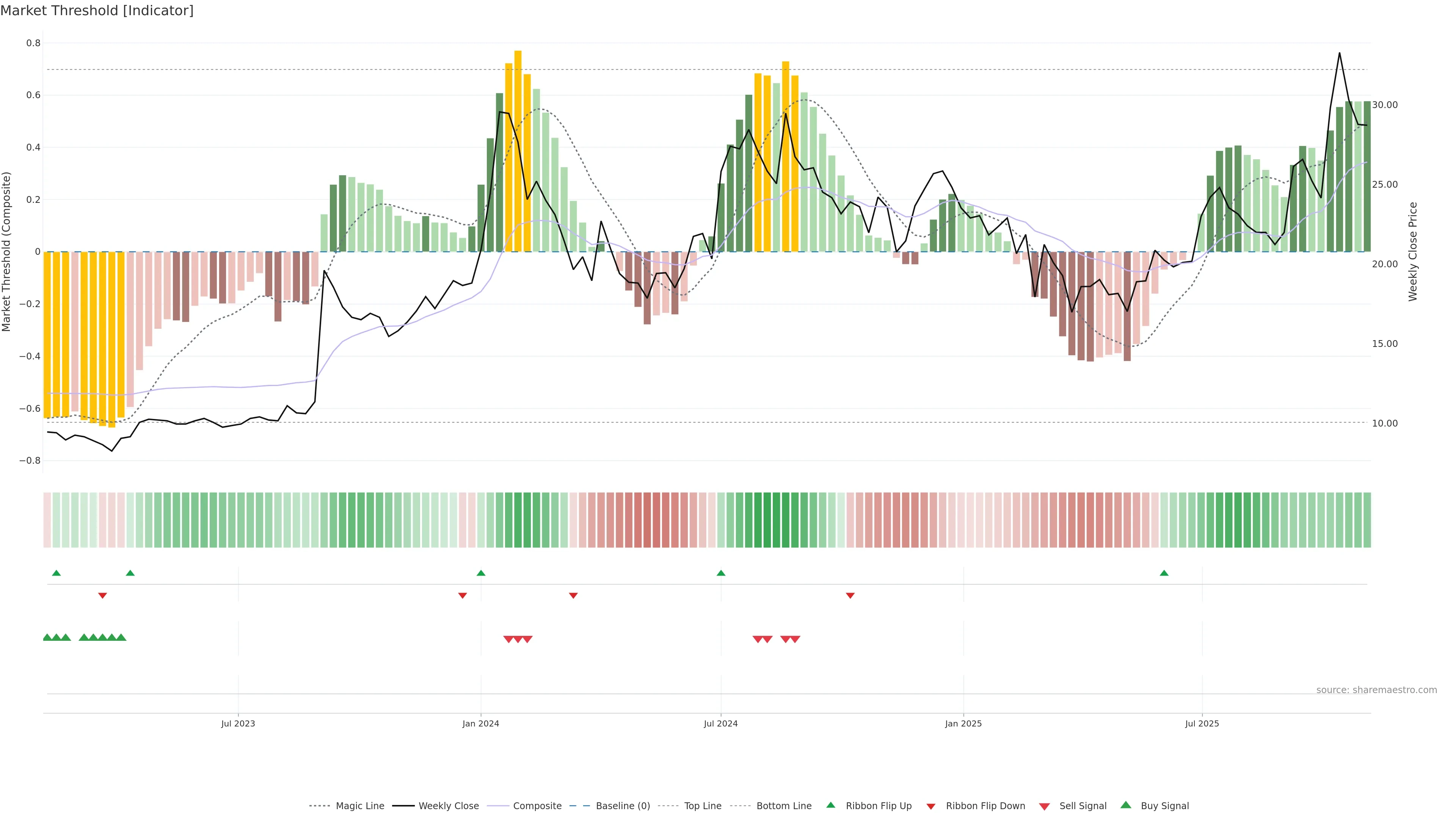This screenshot has width=1456, height=819.
Task: Click the Ribbon Flip Down marker just before Jan 2024
Action: coord(462,595)
